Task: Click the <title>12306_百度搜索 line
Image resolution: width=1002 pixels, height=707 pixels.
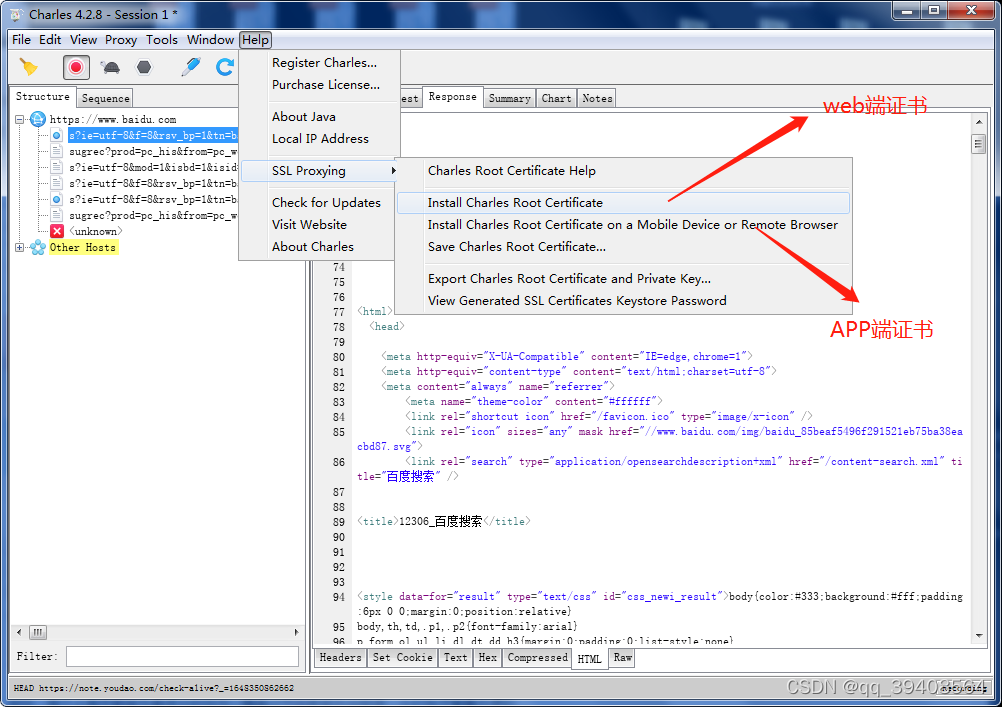Action: (x=443, y=522)
